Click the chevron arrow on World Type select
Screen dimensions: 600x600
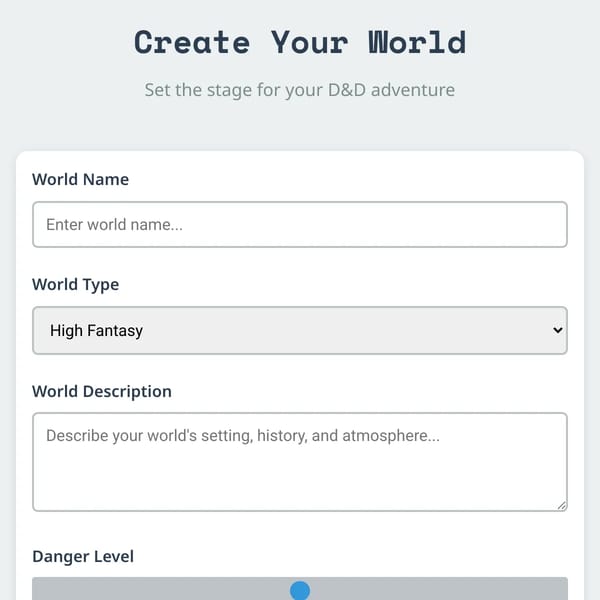(558, 330)
